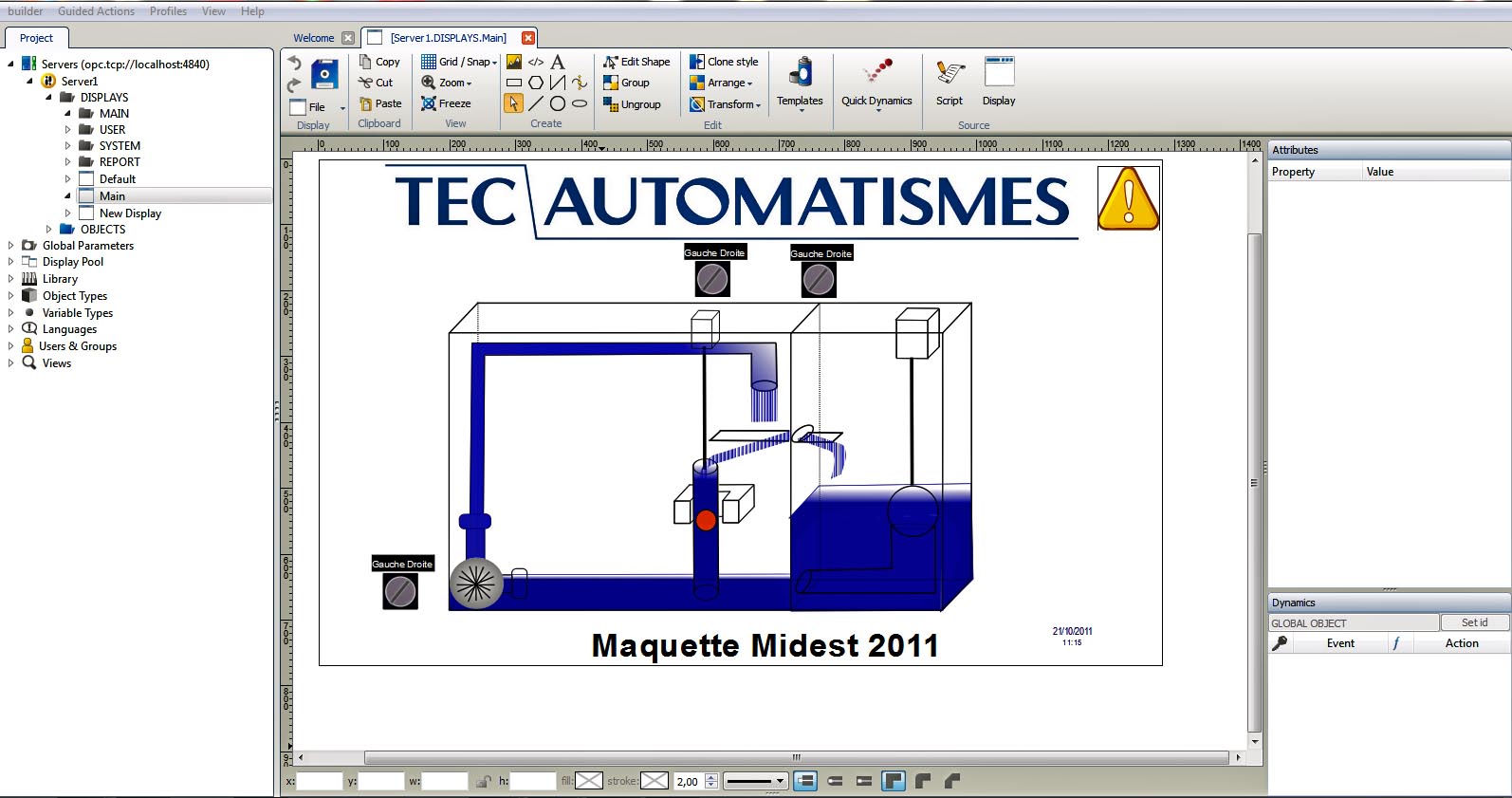This screenshot has width=1512, height=798.
Task: Select New Display in tree
Action: pyautogui.click(x=130, y=213)
